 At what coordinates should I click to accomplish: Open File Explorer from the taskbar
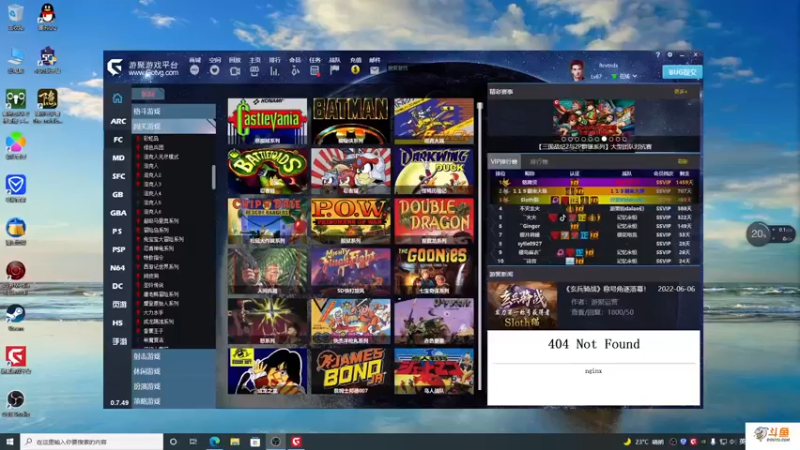click(235, 441)
